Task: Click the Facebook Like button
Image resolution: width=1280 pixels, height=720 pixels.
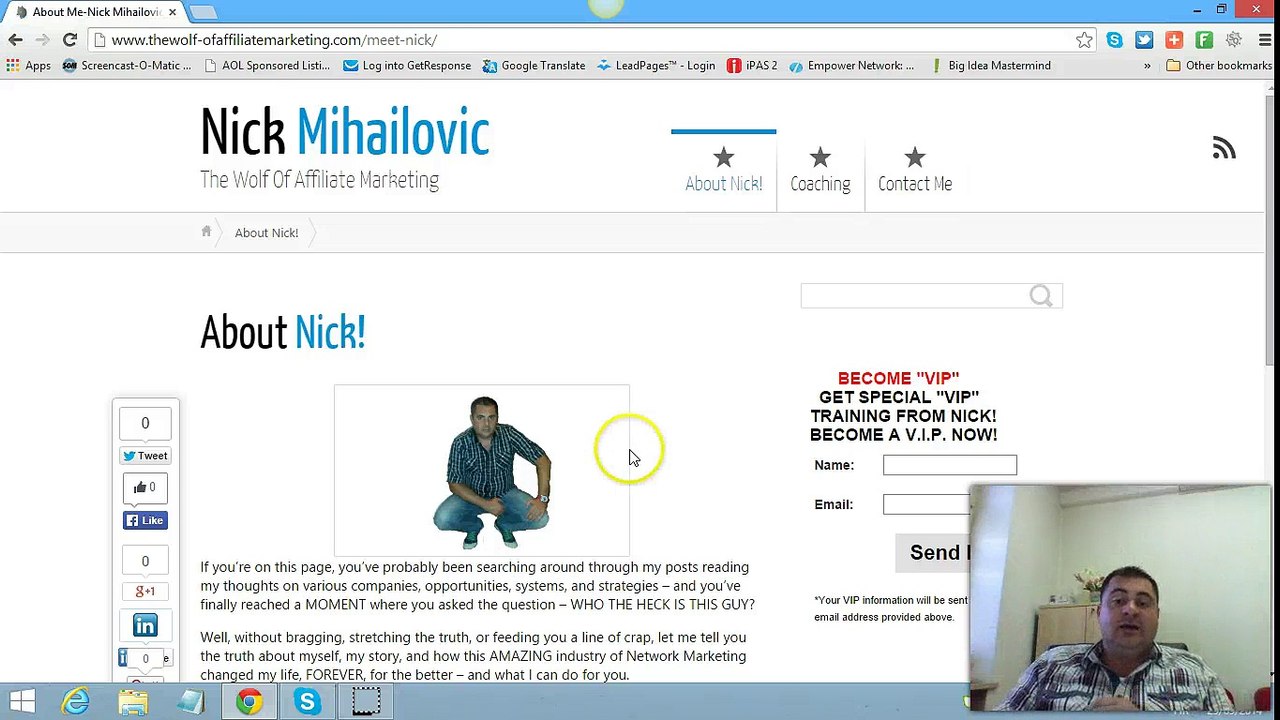Action: 145,520
